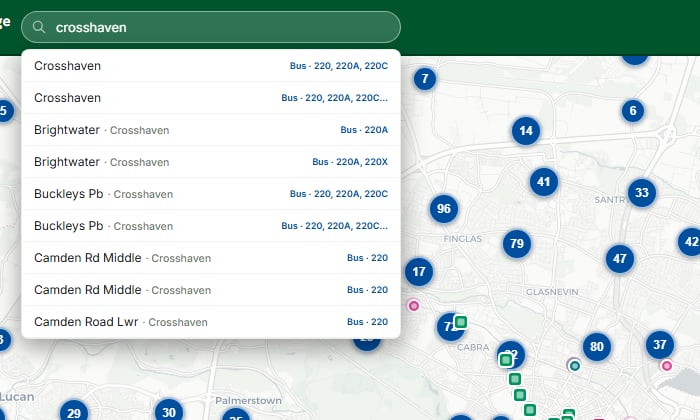Click the teal circle stop marker left of cluster 80
700x420 pixels.
pos(575,366)
